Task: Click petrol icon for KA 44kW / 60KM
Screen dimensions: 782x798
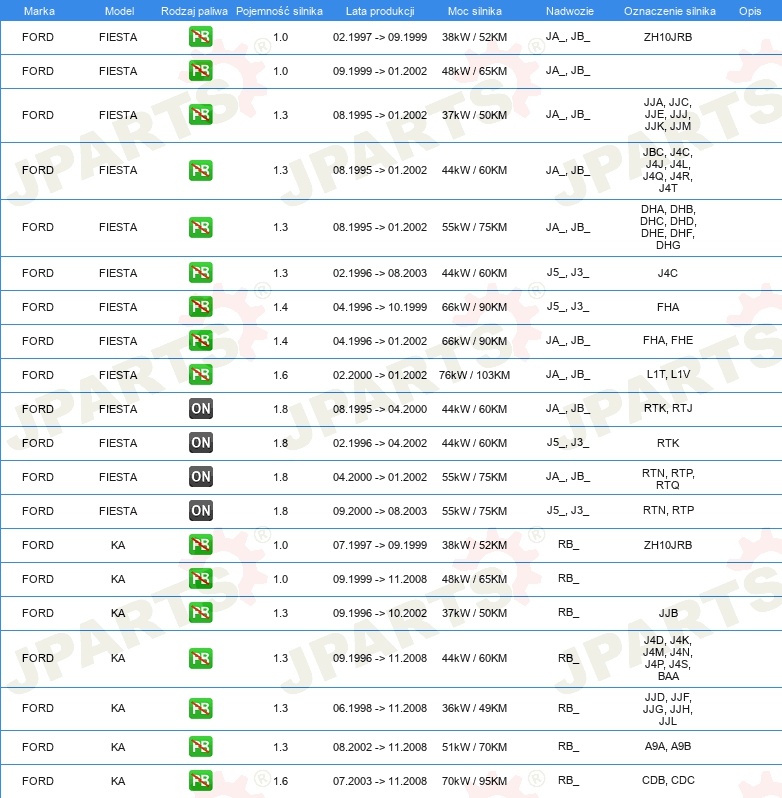Action: pyautogui.click(x=200, y=658)
